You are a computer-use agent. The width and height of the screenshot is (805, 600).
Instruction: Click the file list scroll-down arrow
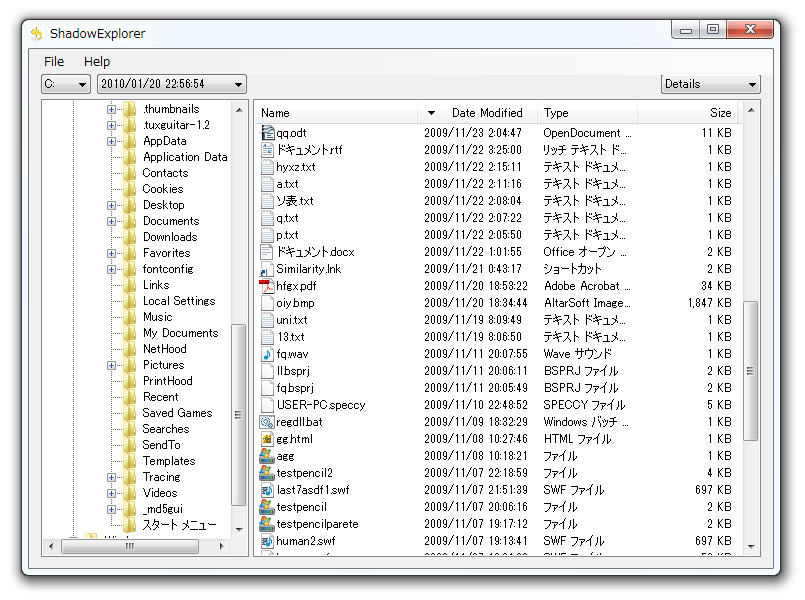tap(751, 547)
